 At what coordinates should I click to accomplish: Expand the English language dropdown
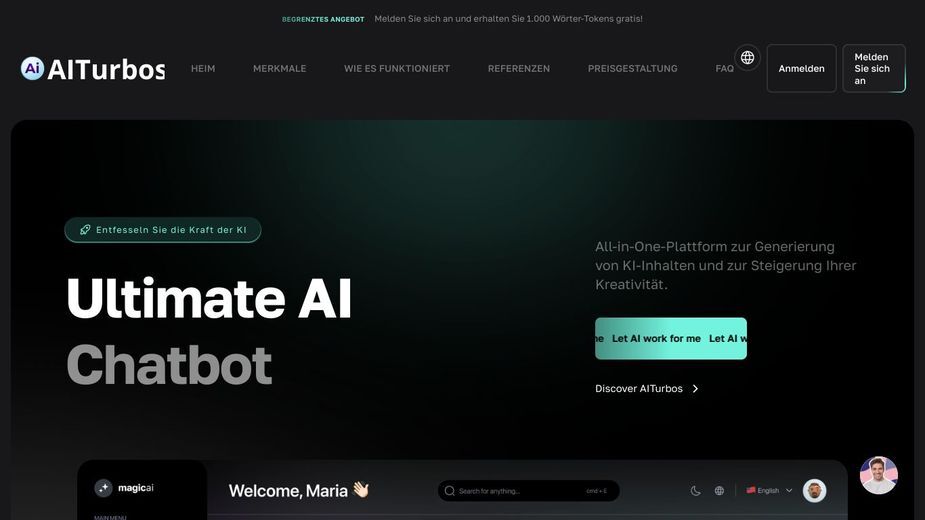pos(769,490)
